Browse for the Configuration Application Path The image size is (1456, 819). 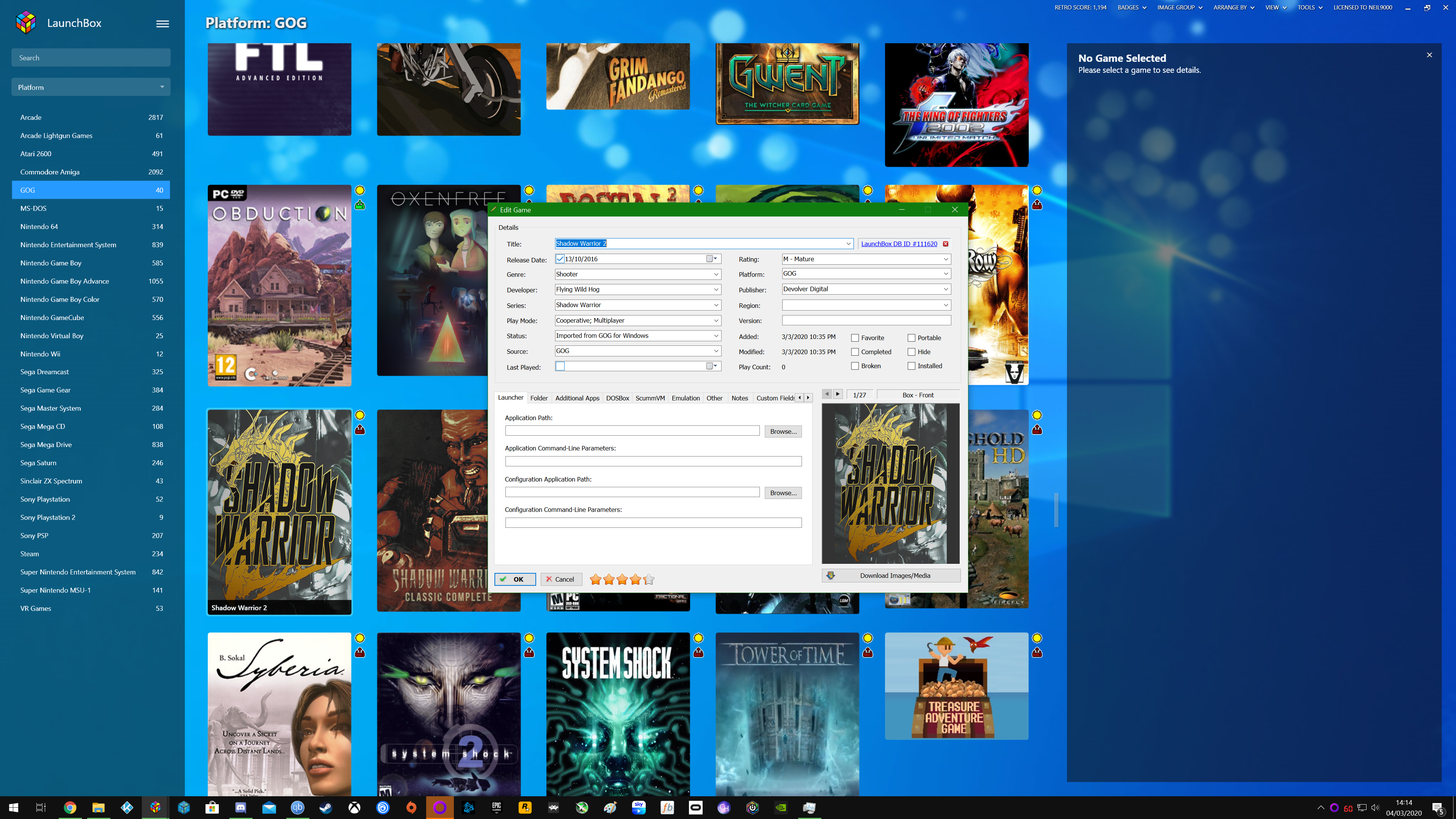(x=783, y=493)
